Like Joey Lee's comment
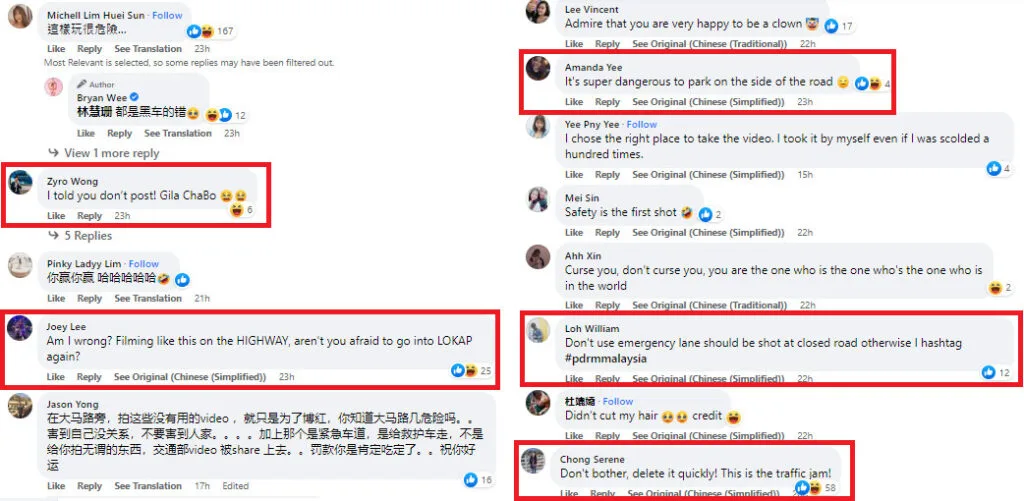Viewport: 1024px width, 501px height. pos(56,377)
